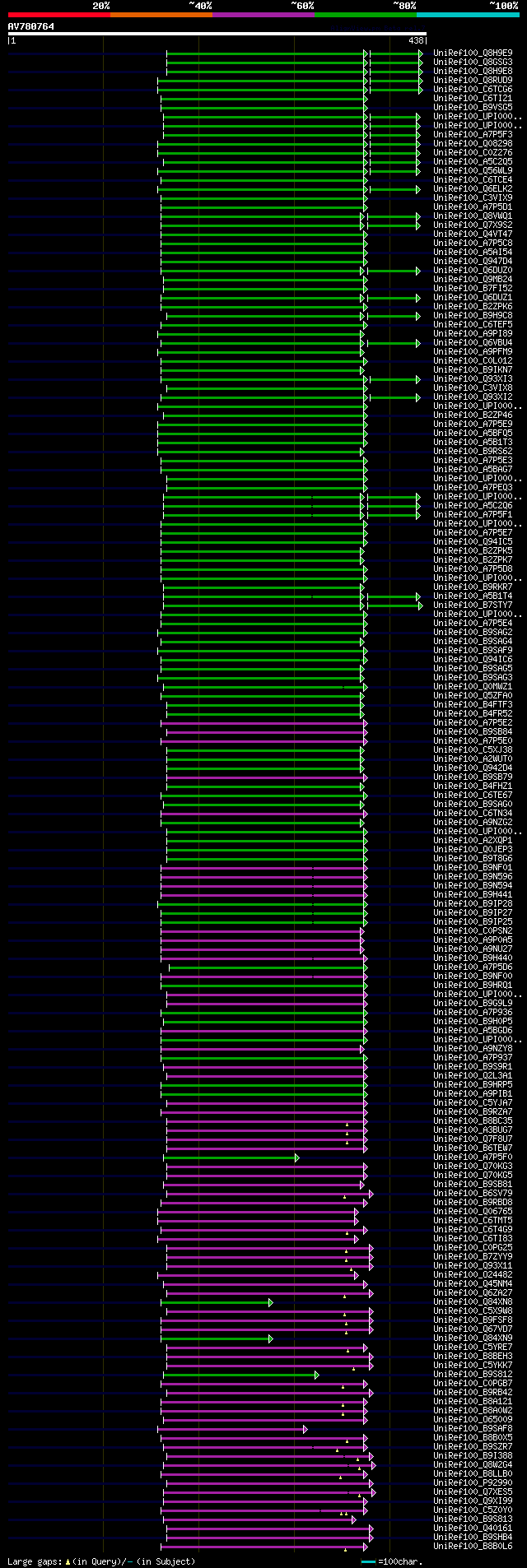Select hit label UniRef100_B6SV79
Screen dimensions: 527x1568
473,1193
